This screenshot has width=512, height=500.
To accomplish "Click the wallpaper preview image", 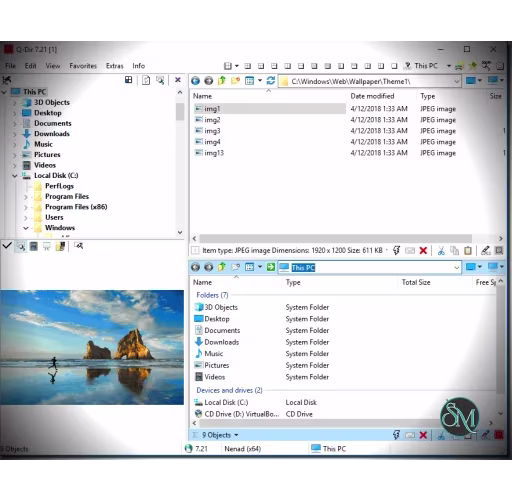I will pos(92,347).
